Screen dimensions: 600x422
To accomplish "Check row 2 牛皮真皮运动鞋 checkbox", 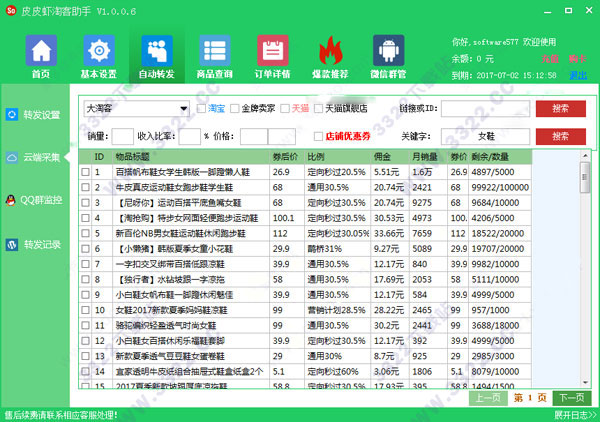I will (x=85, y=187).
